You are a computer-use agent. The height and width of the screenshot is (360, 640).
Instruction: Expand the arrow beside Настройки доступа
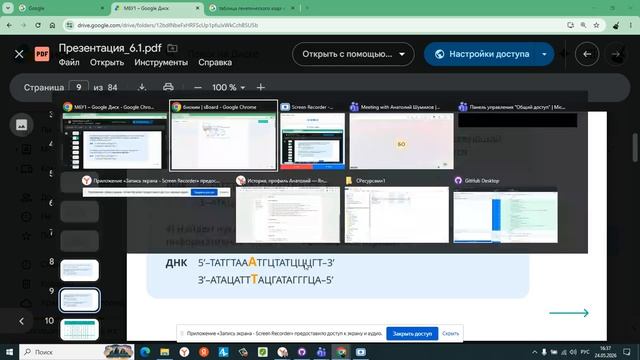pyautogui.click(x=544, y=54)
